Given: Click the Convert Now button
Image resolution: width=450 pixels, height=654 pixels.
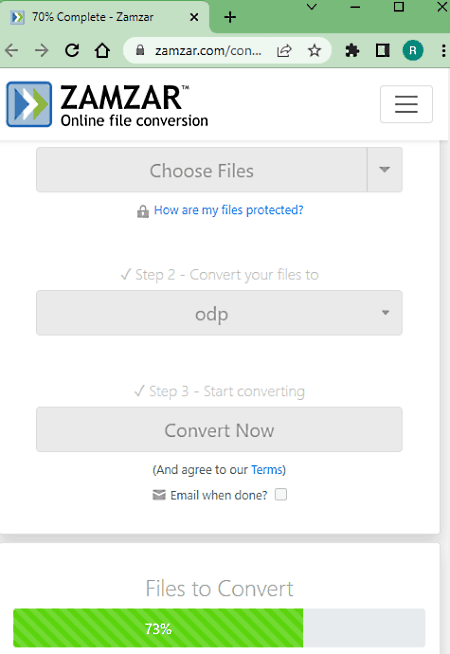Looking at the screenshot, I should click(219, 430).
